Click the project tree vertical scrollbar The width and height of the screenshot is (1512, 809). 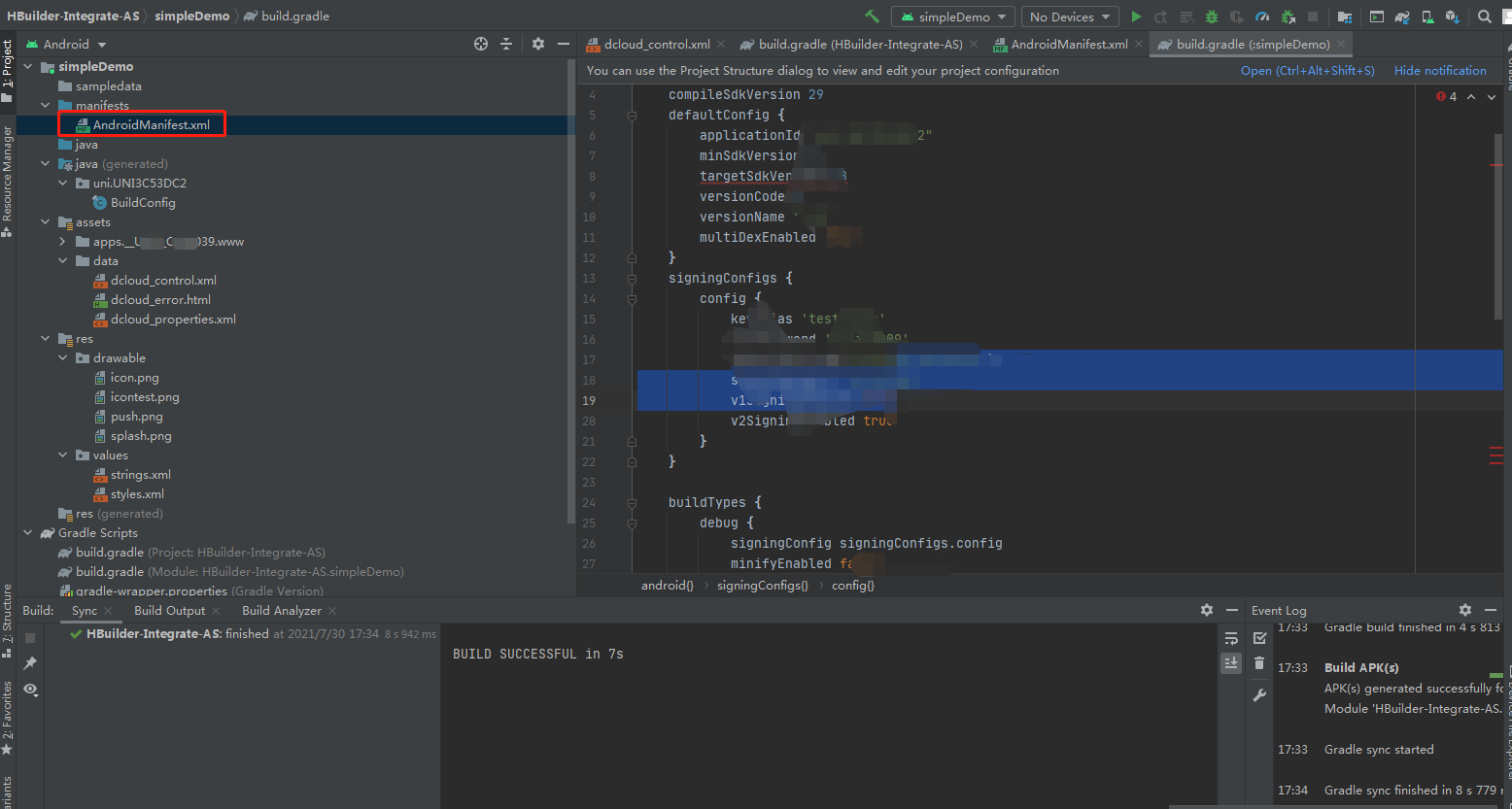570,291
